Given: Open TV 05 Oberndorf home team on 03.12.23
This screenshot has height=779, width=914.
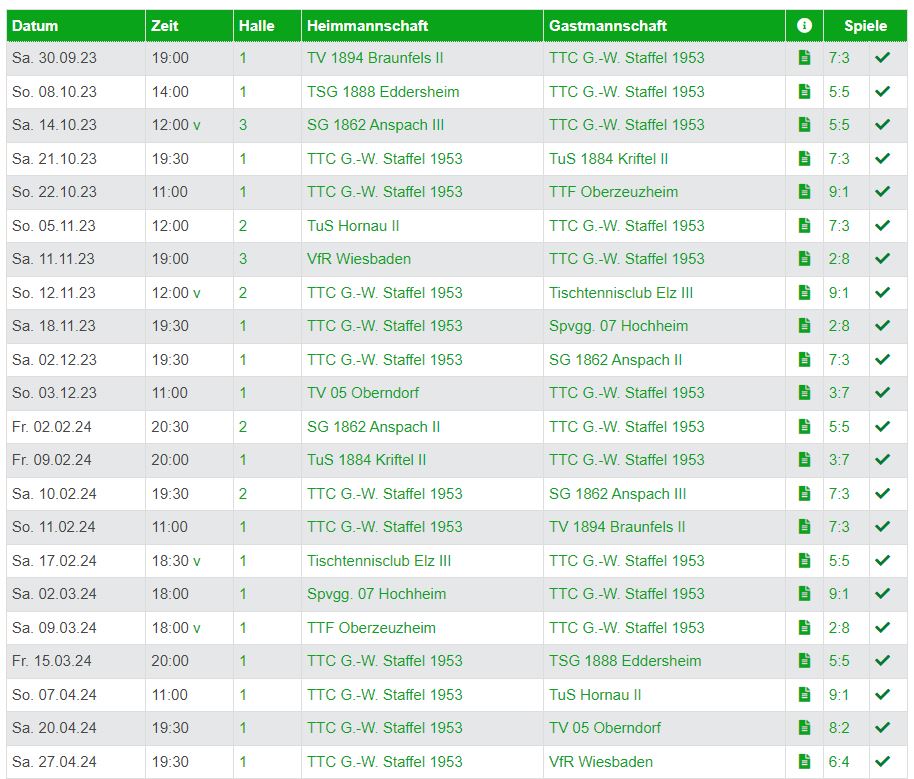Looking at the screenshot, I should 363,394.
